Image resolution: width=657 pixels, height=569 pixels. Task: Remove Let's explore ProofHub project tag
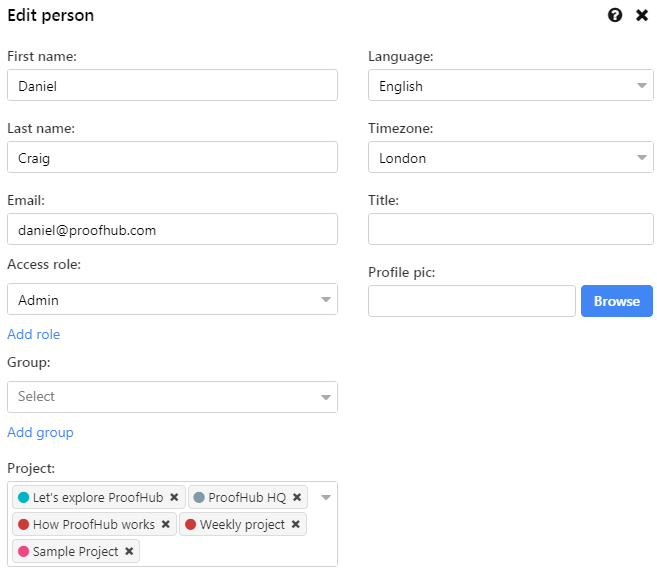coord(174,497)
